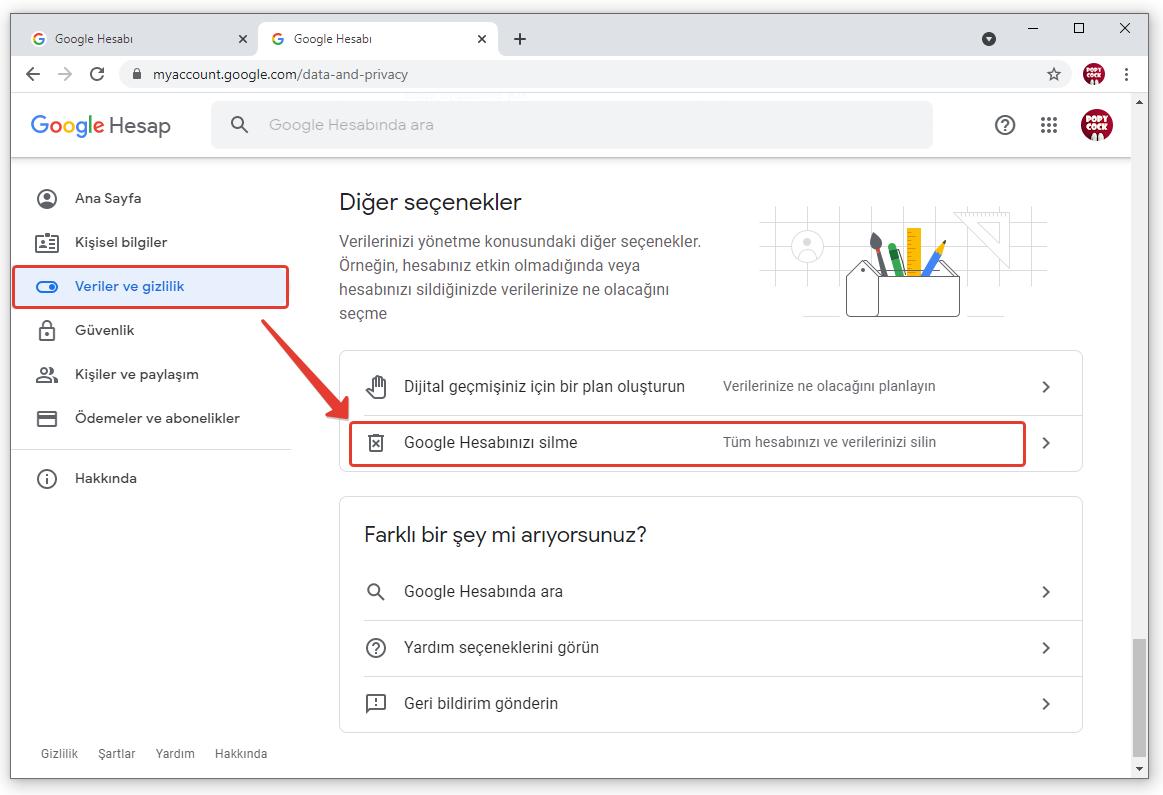Click the Gizlilik footer link
The image size is (1163, 795).
59,753
